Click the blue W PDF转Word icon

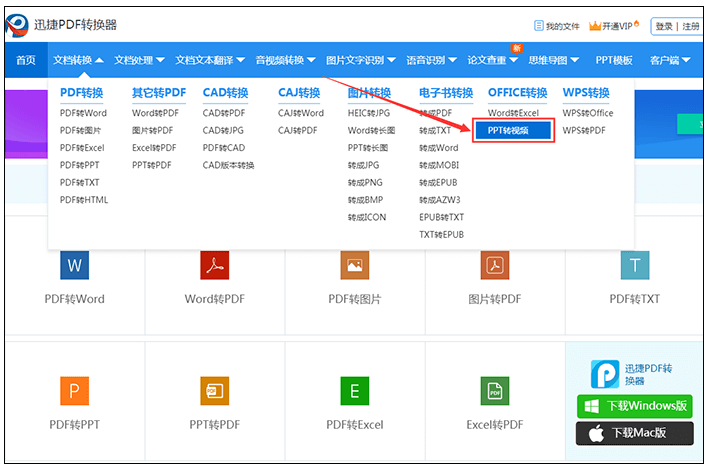click(x=74, y=265)
